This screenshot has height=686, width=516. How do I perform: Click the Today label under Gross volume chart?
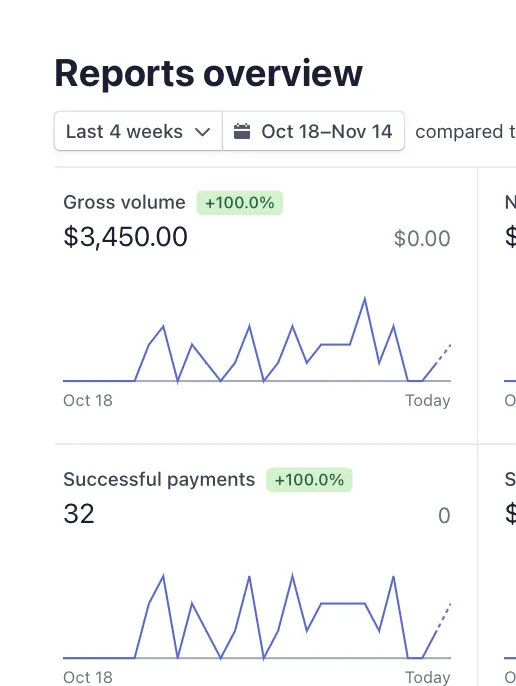pos(428,400)
